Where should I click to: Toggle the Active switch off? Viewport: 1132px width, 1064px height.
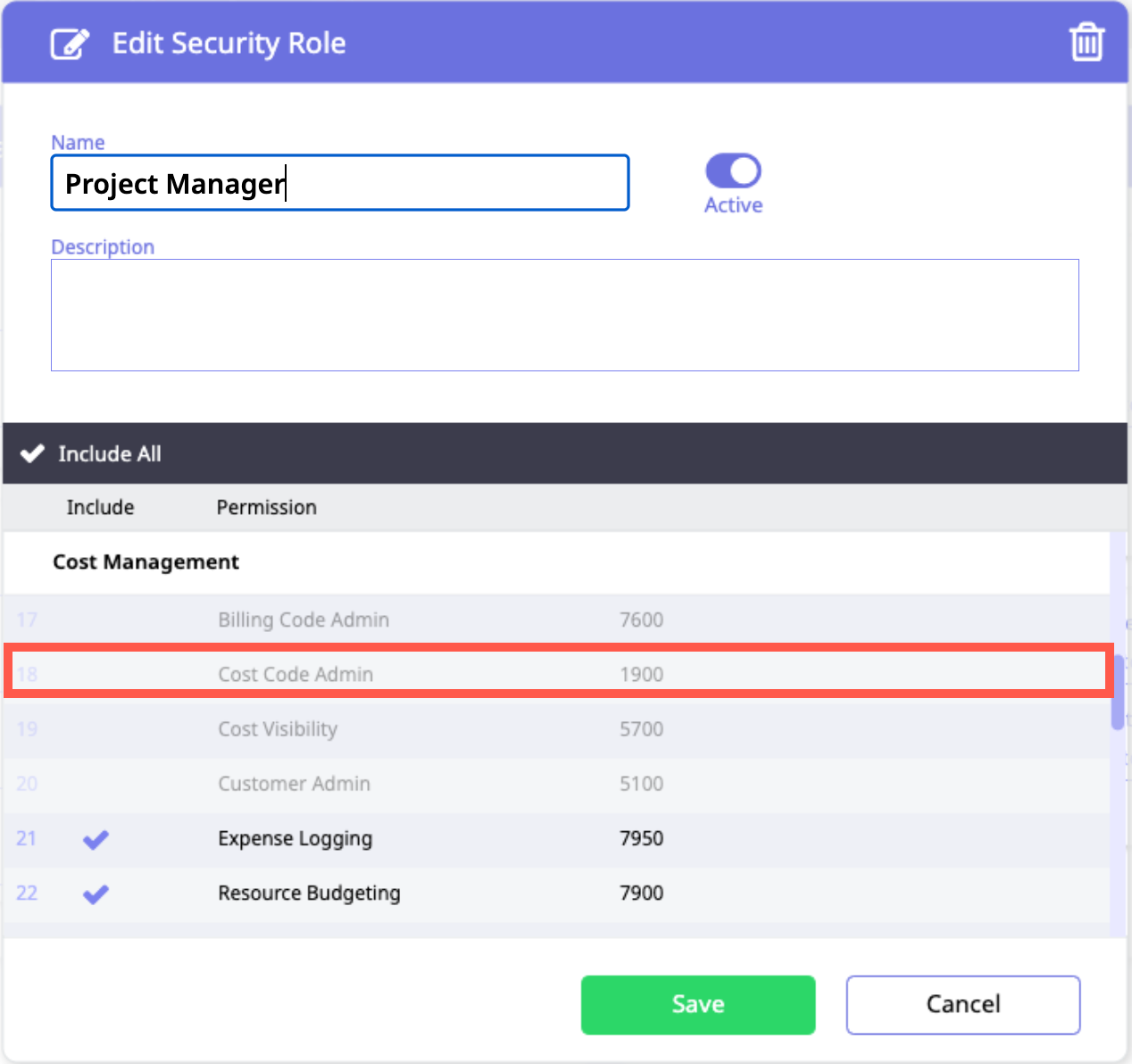tap(733, 170)
